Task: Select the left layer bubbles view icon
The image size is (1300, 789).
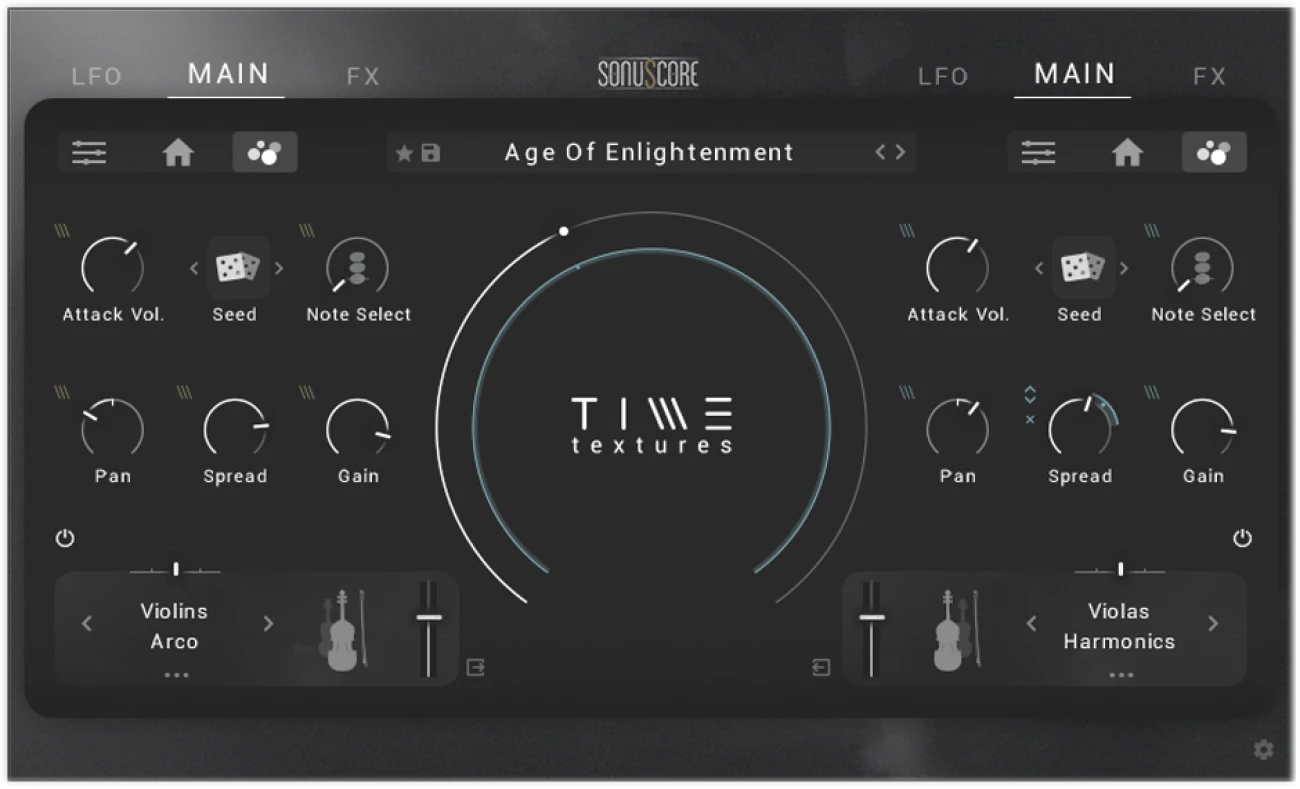Action: point(265,153)
